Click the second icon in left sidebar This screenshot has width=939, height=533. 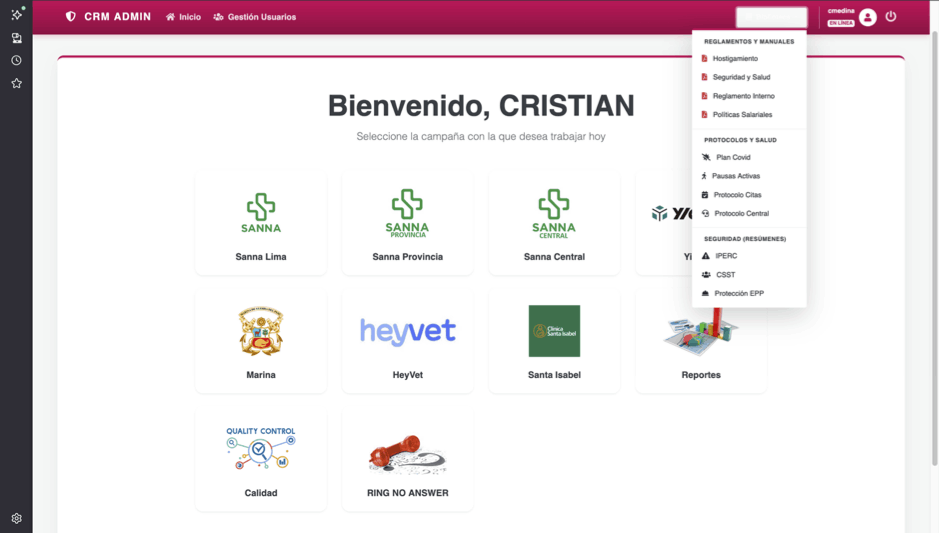click(17, 38)
